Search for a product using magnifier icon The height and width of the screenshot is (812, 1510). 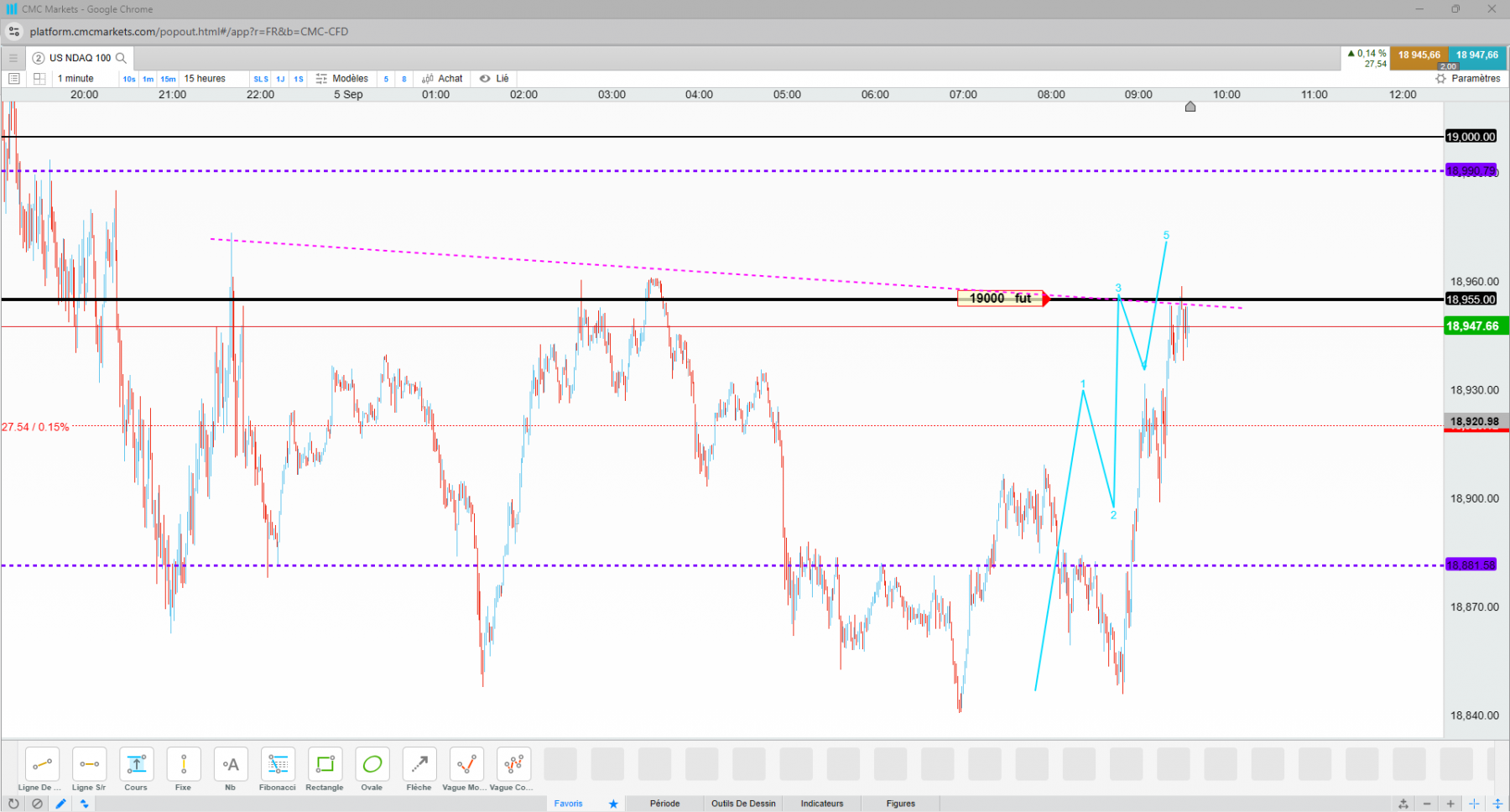(121, 58)
